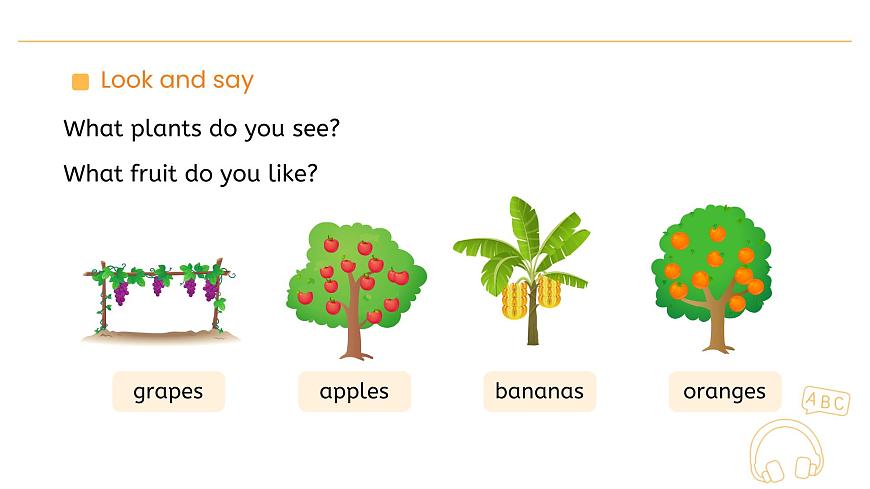Select the orange tree picture
The width and height of the screenshot is (870, 489).
712,277
